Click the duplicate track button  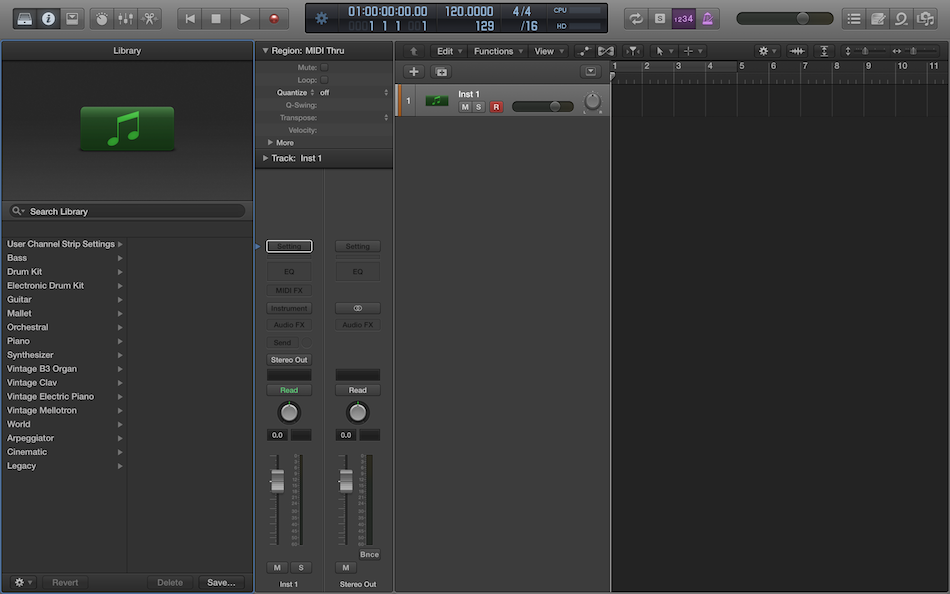pyautogui.click(x=441, y=72)
